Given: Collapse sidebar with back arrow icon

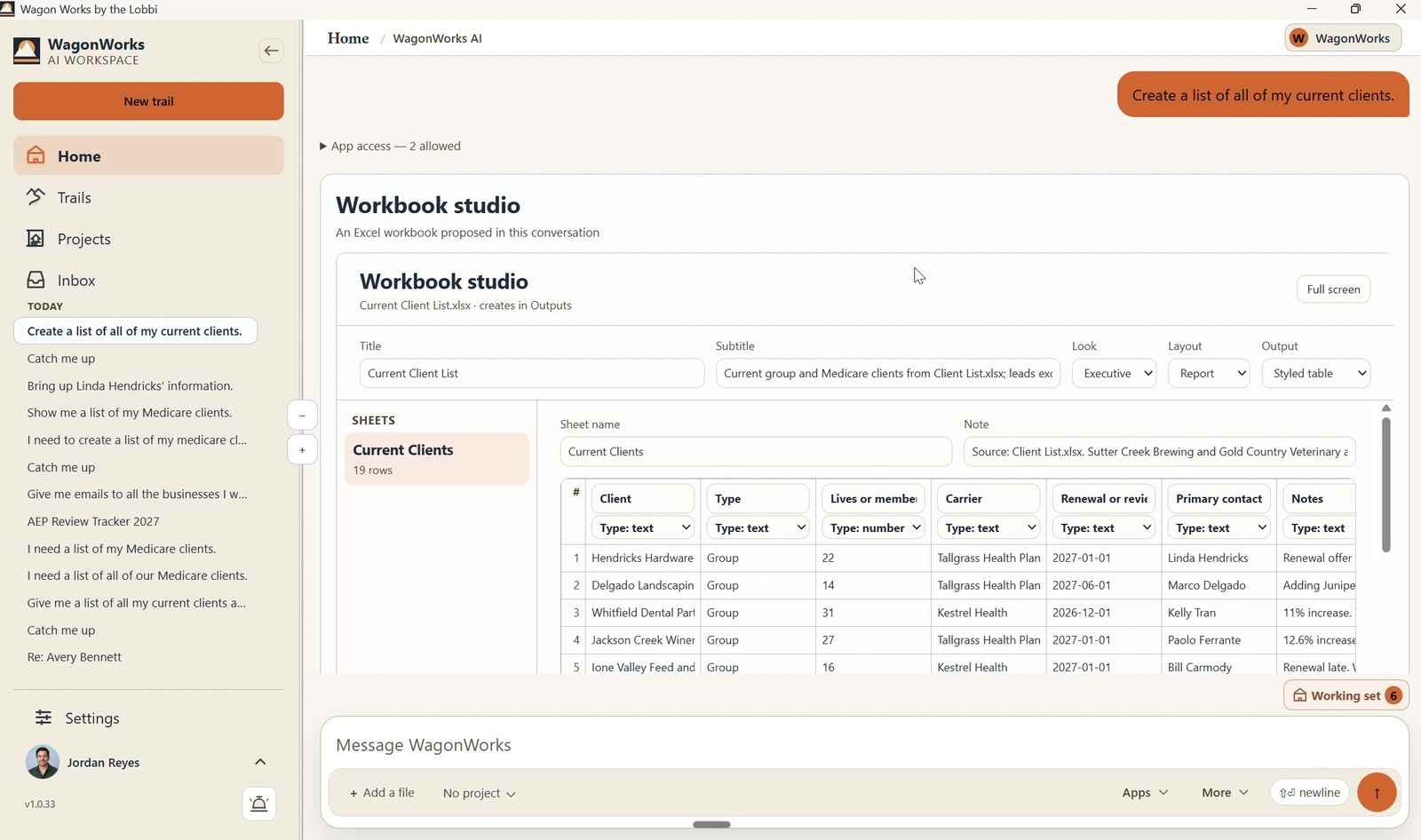Looking at the screenshot, I should [271, 51].
